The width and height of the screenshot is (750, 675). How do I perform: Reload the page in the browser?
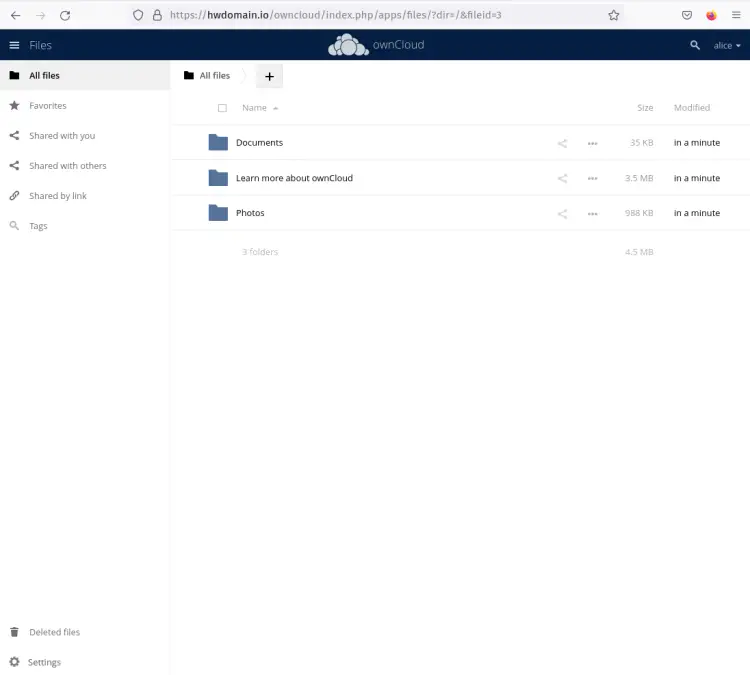coord(65,15)
